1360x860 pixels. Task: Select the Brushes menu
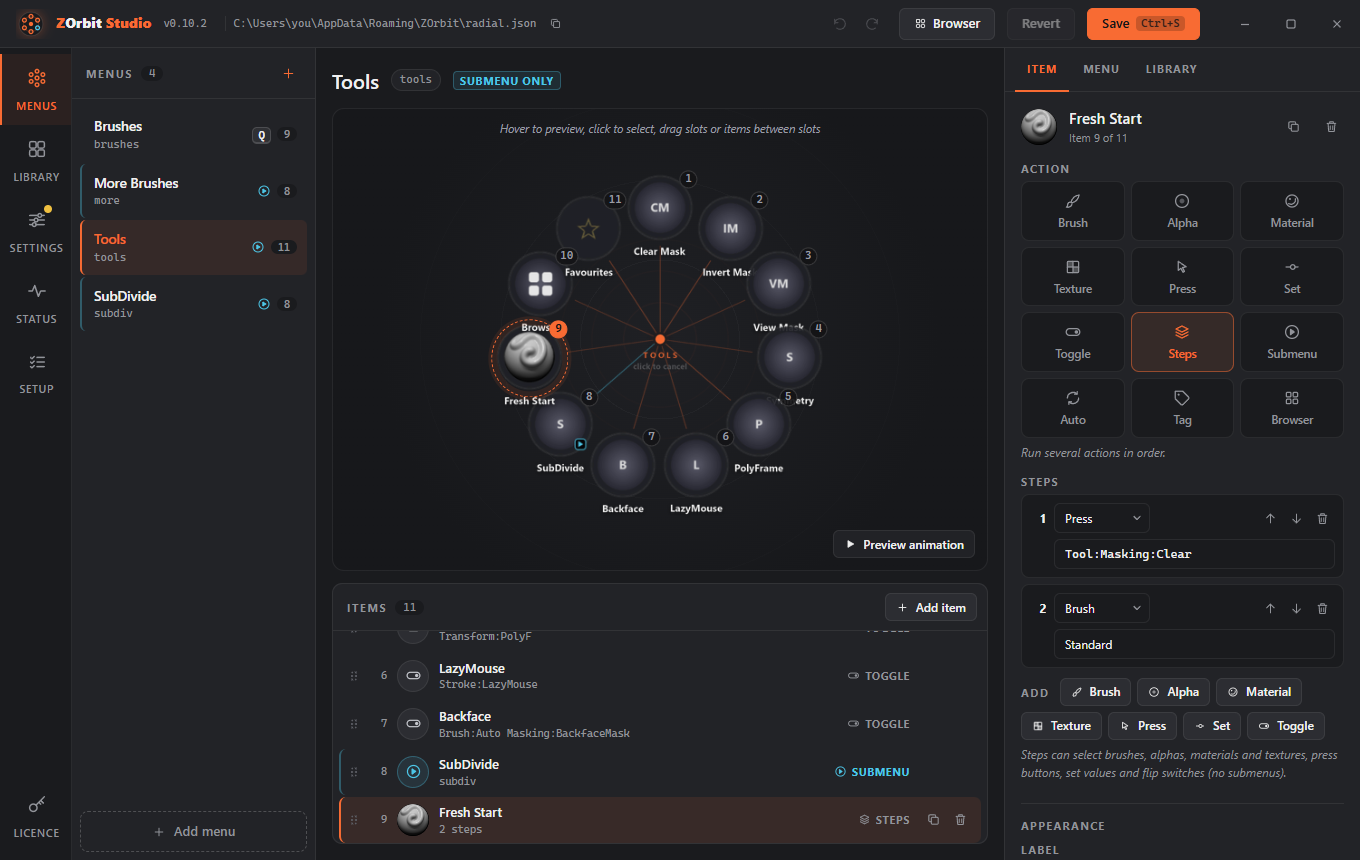coord(193,135)
